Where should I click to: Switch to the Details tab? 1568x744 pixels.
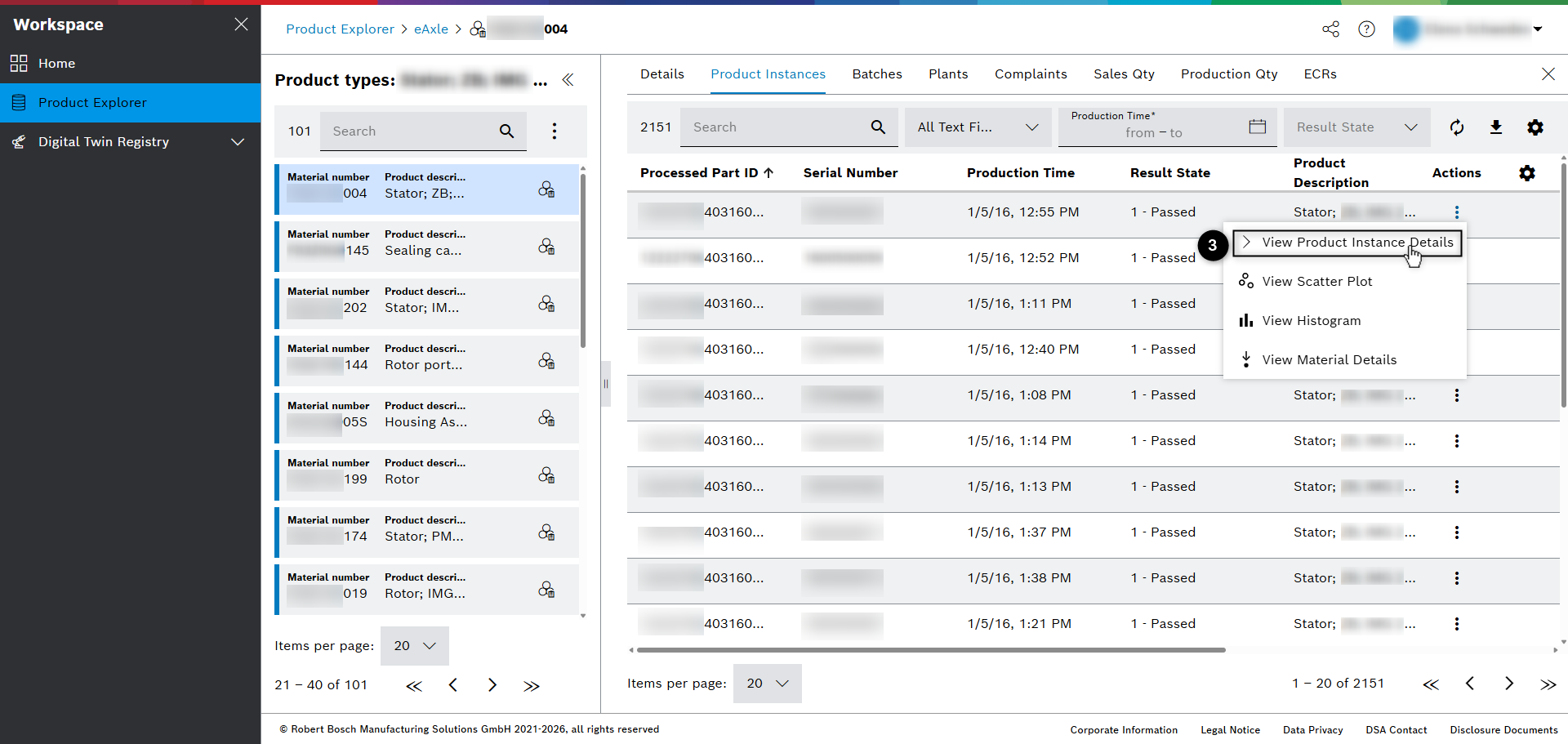(x=662, y=74)
